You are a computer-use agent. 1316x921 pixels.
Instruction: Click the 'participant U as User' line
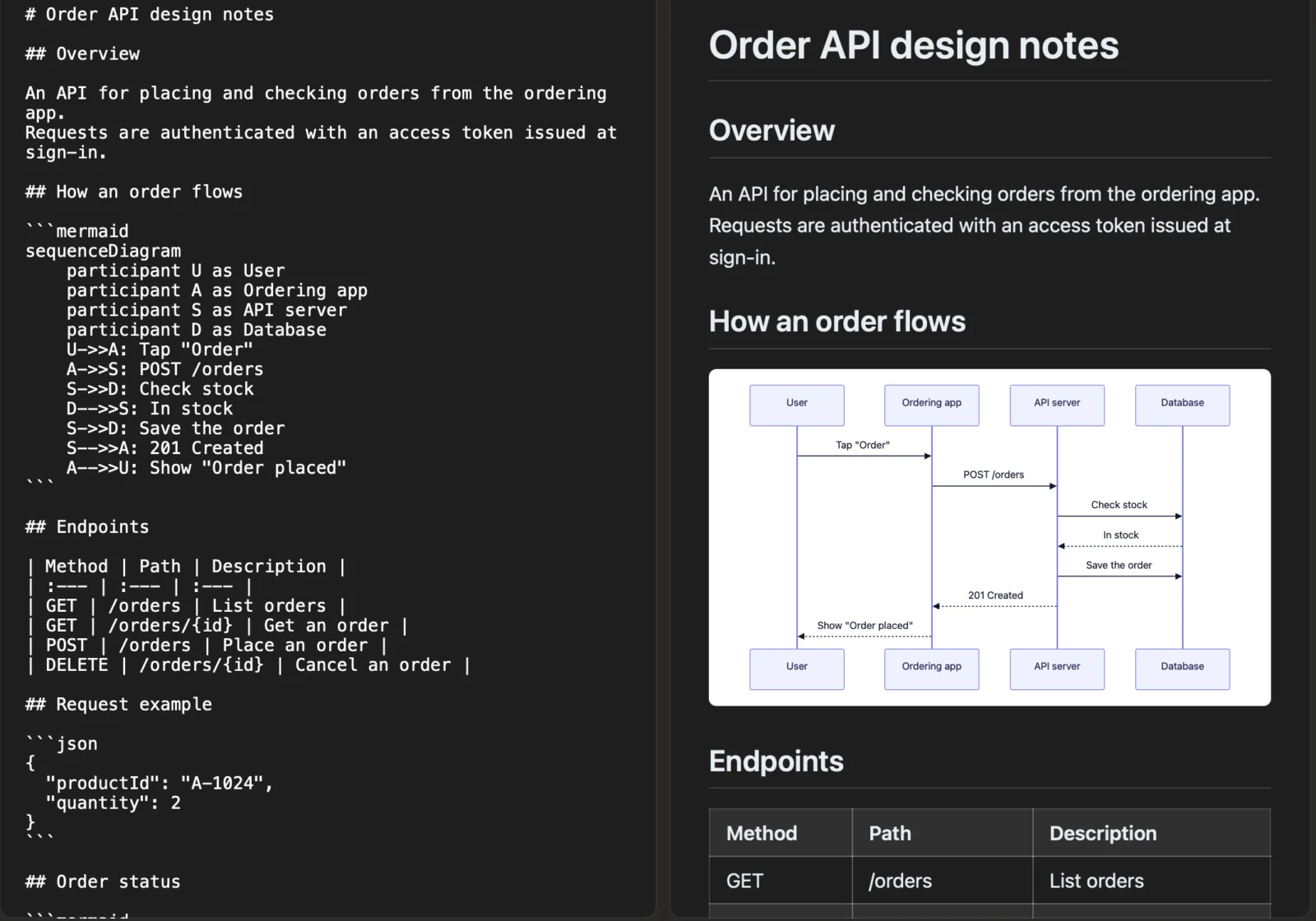point(175,271)
